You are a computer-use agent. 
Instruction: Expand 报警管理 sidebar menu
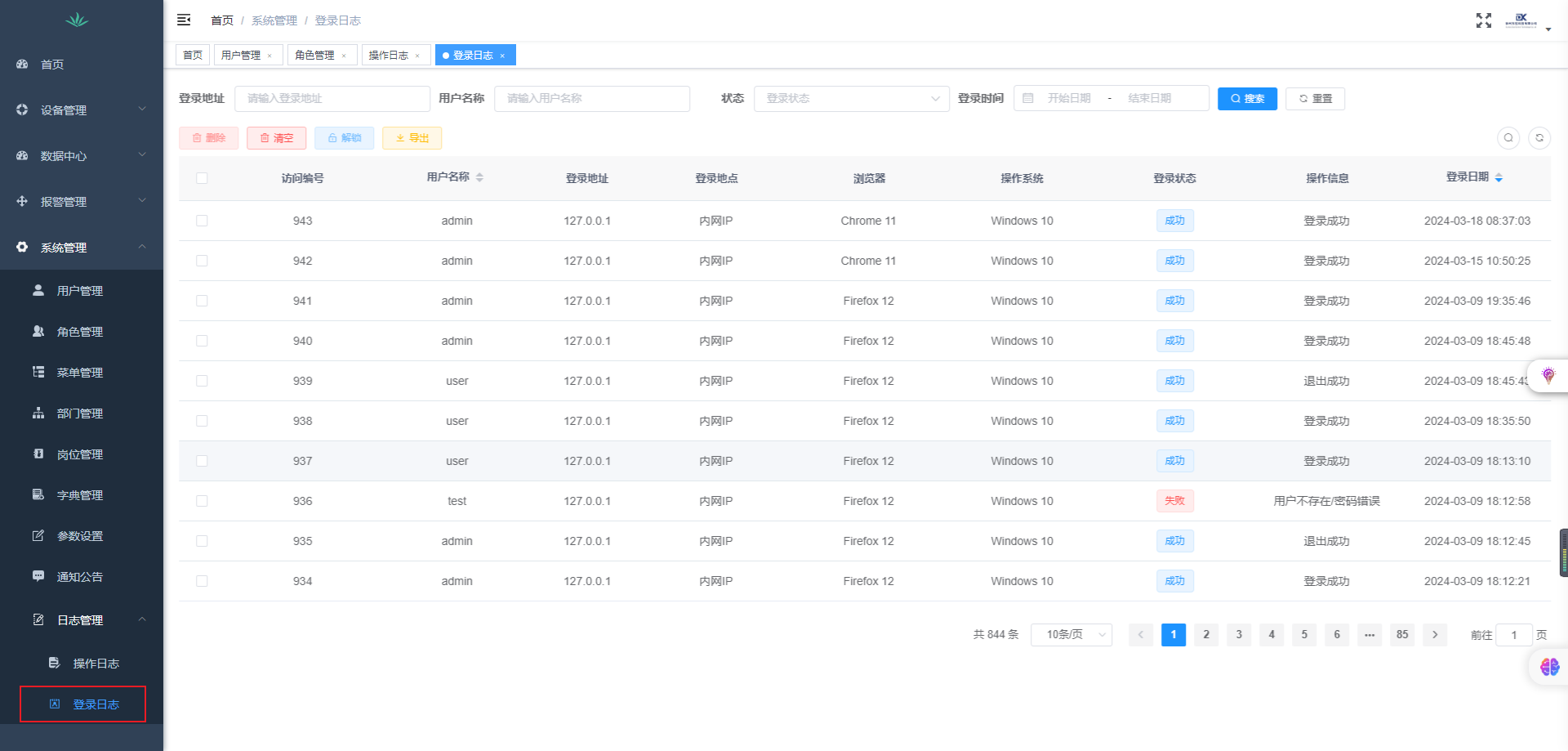82,201
